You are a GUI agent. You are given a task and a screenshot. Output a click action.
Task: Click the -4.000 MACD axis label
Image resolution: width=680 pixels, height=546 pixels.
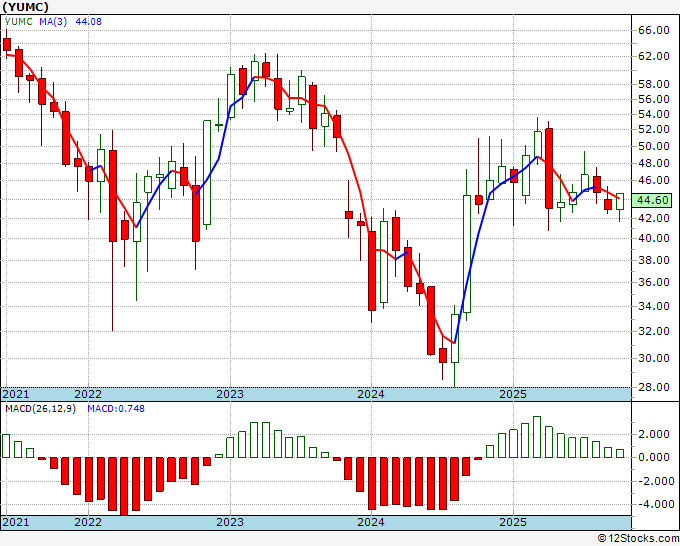(x=656, y=504)
